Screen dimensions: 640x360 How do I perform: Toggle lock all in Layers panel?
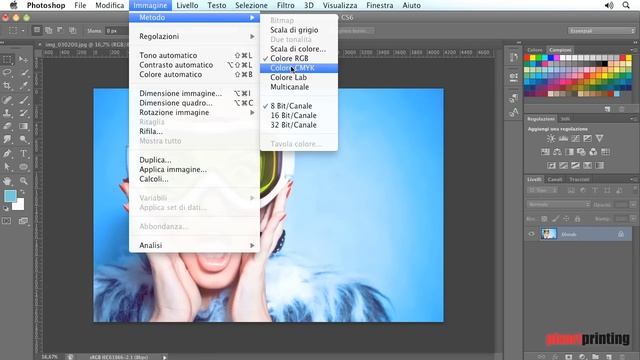[x=577, y=219]
